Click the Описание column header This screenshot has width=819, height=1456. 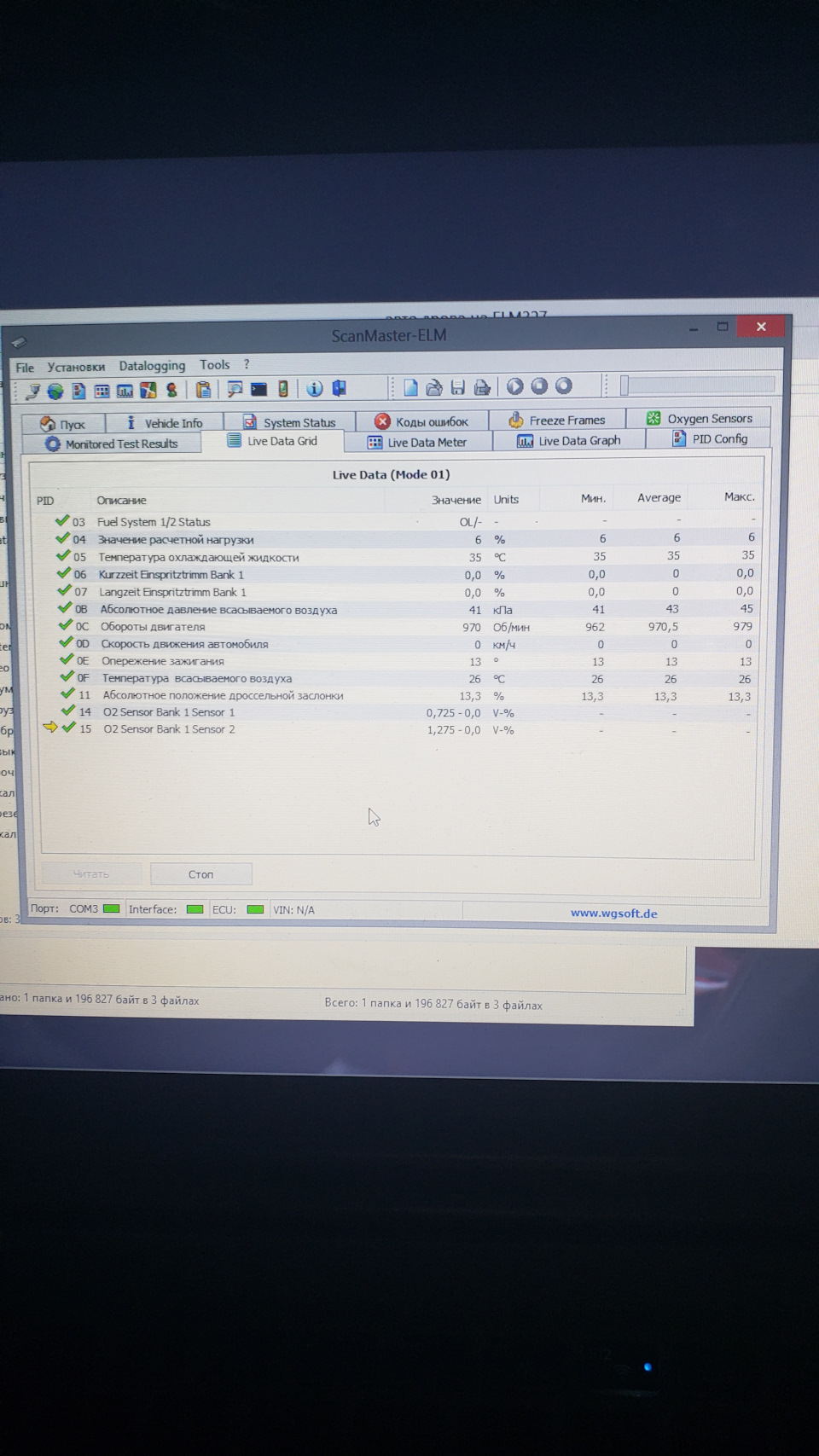click(121, 501)
